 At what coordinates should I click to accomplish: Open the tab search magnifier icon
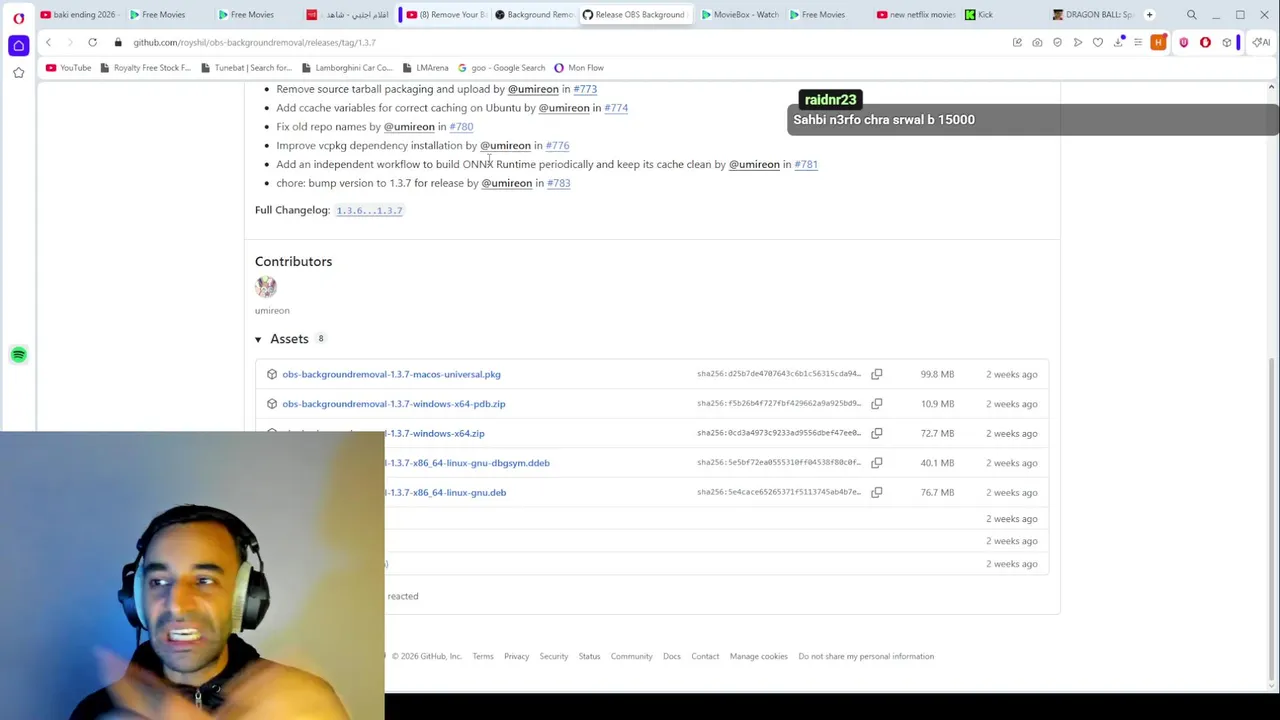coord(1191,15)
